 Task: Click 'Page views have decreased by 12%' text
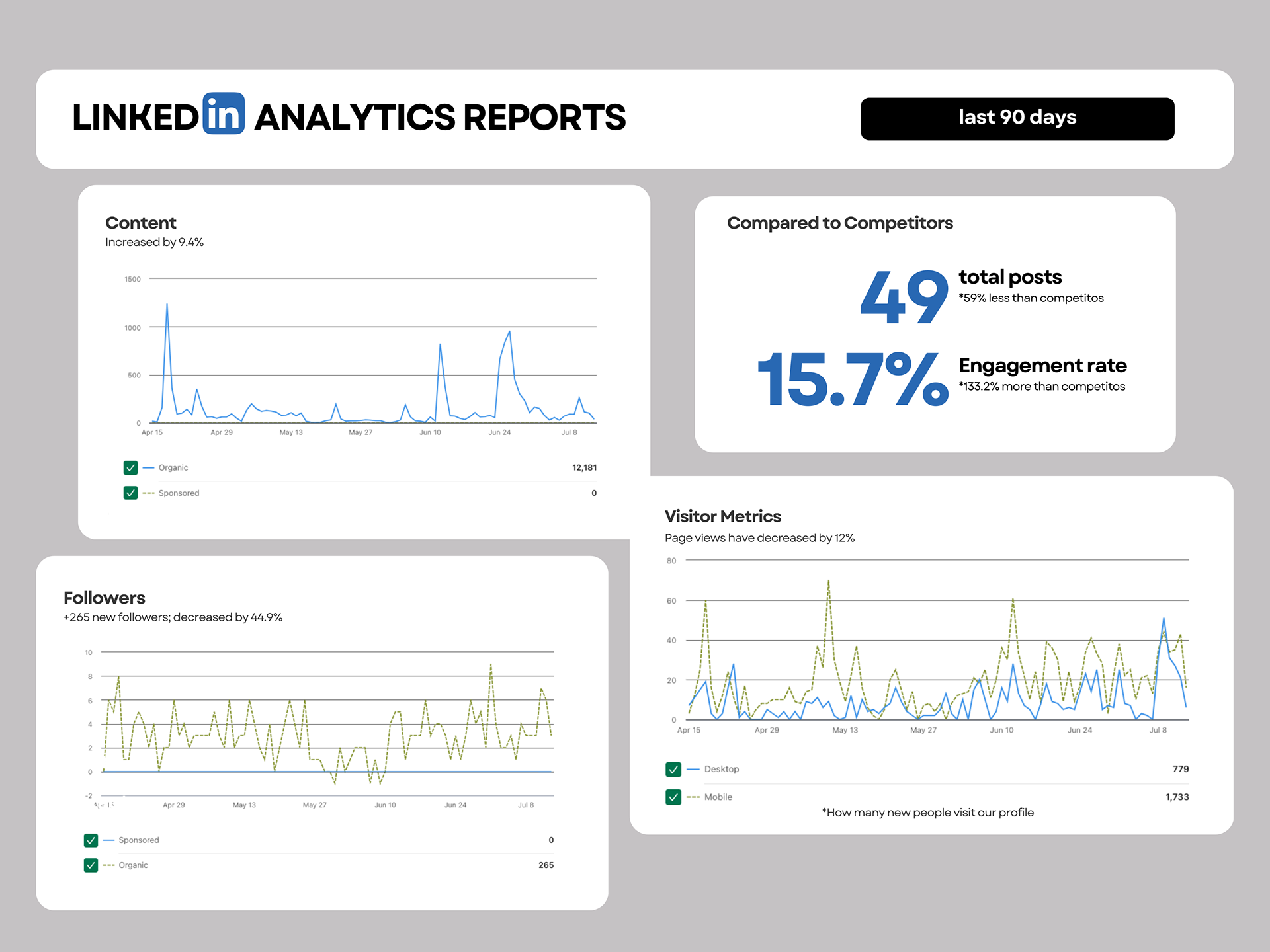coord(759,538)
